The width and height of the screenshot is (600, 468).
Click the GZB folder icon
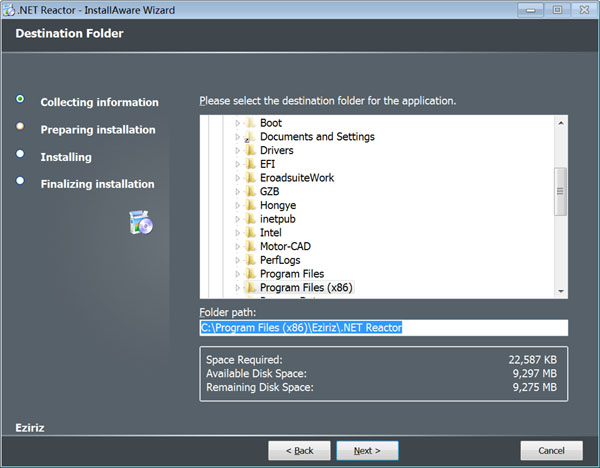click(x=250, y=191)
